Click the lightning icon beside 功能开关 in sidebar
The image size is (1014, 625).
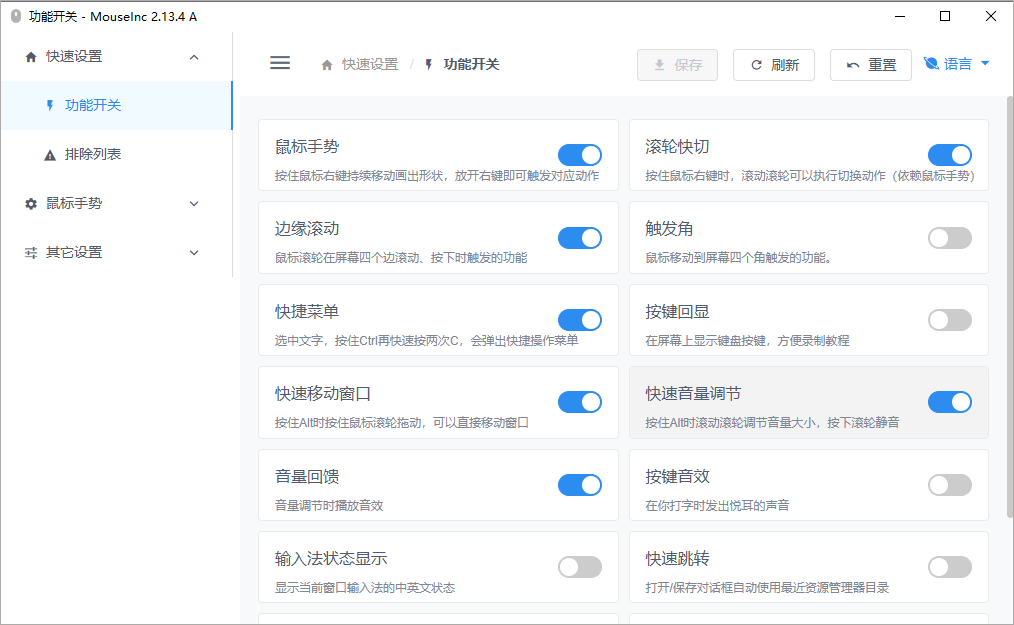pyautogui.click(x=50, y=105)
